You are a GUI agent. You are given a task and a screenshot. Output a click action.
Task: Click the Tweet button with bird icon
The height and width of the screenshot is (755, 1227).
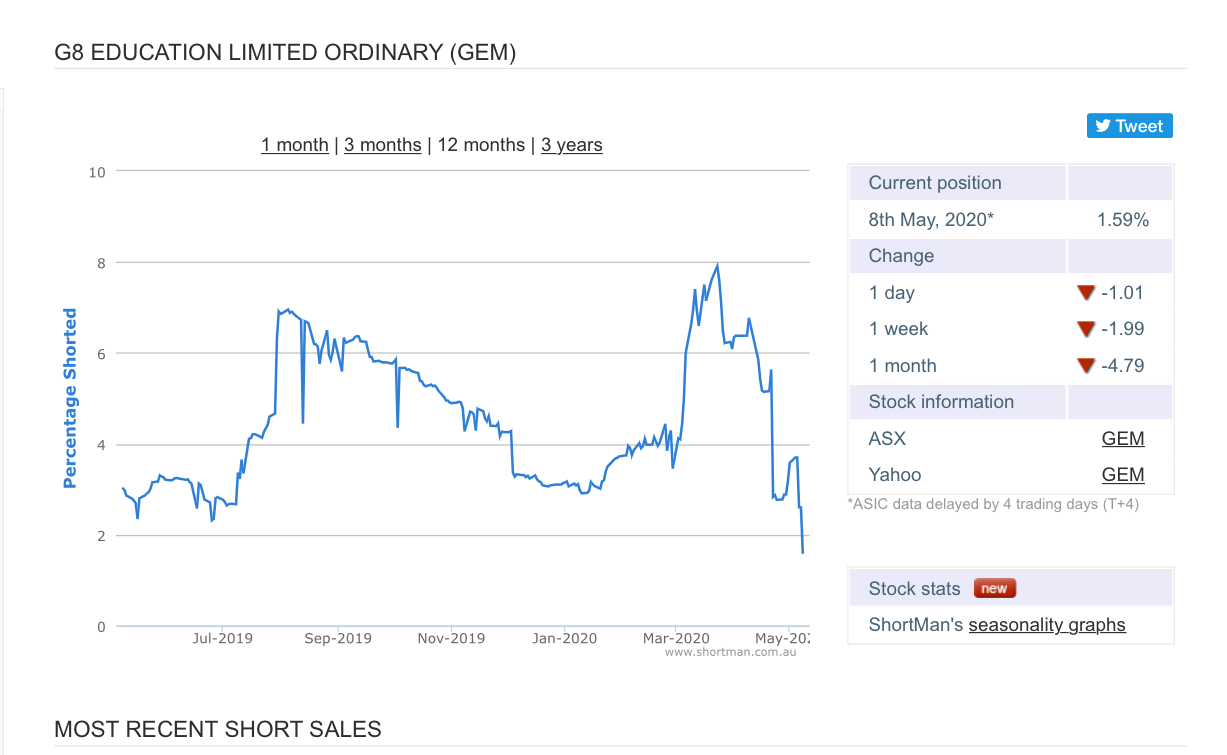tap(1129, 126)
